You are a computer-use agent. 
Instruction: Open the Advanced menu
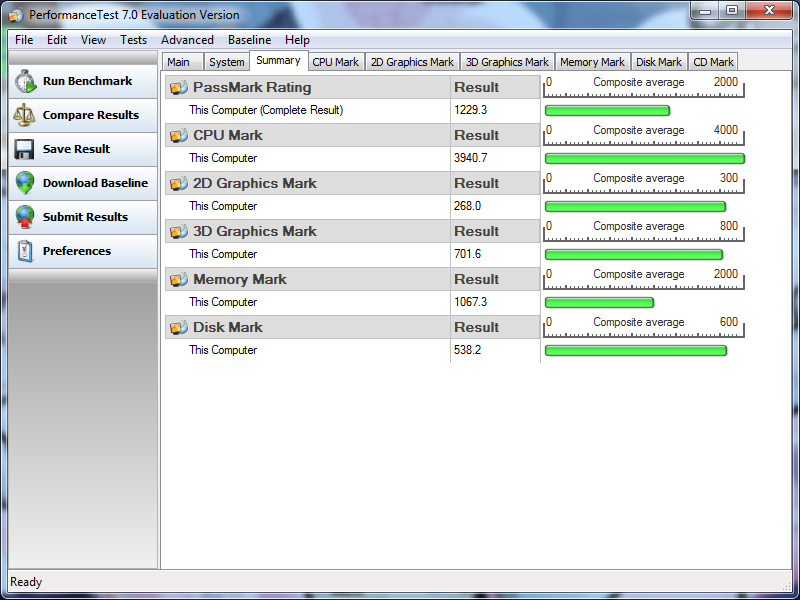[187, 40]
